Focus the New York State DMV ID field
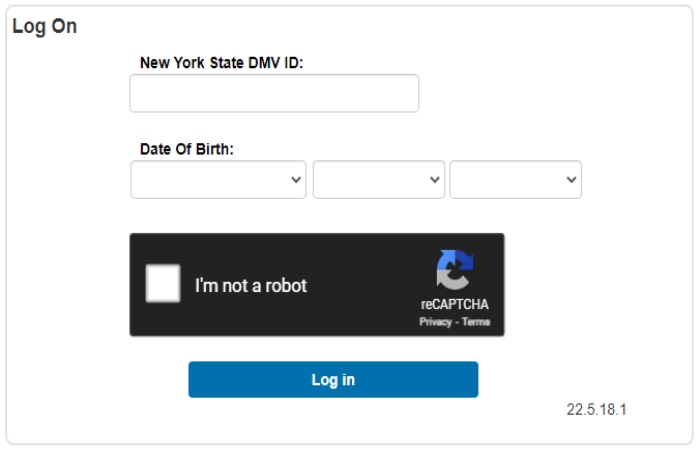This screenshot has width=700, height=450. (x=274, y=93)
